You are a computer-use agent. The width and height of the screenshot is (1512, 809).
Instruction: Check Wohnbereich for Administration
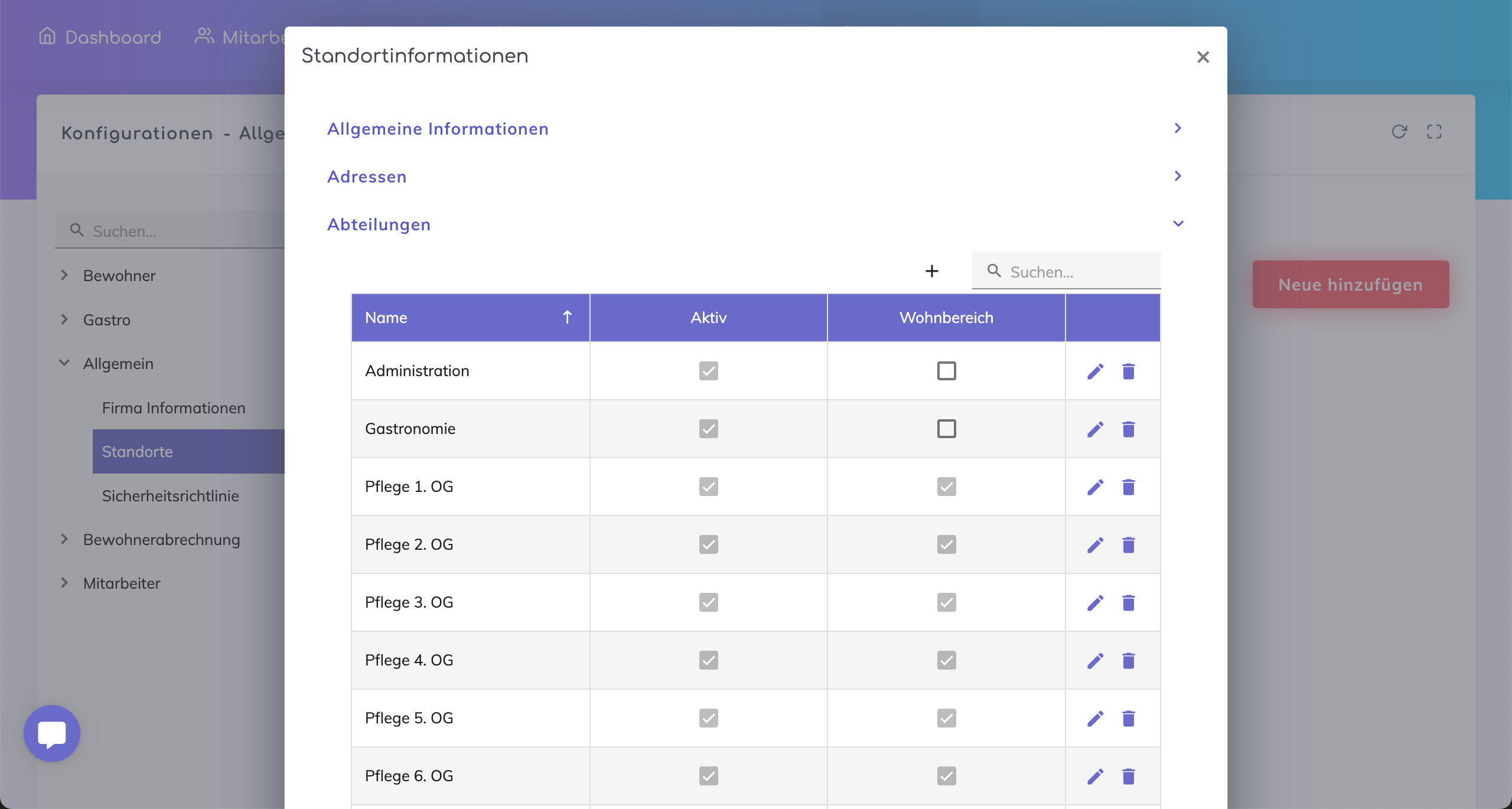[x=946, y=371]
